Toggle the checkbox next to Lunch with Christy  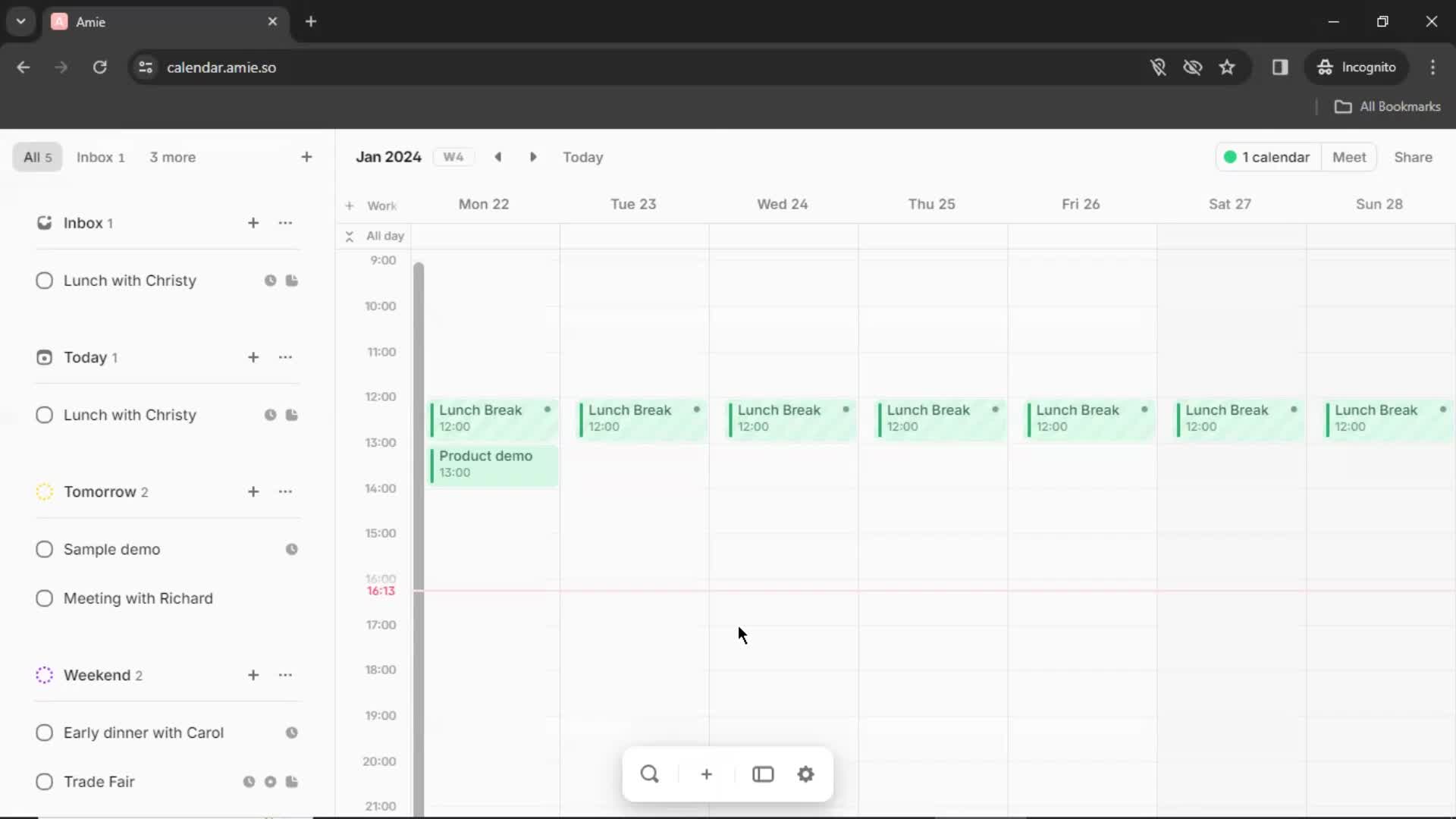click(44, 280)
